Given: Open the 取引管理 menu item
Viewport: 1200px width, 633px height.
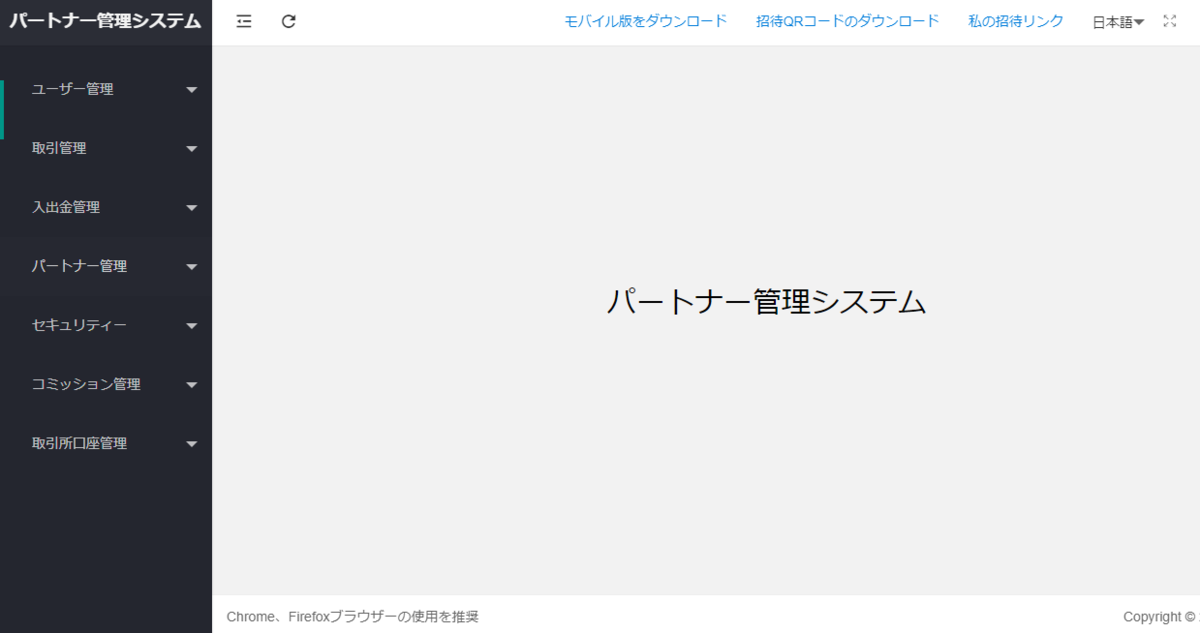Looking at the screenshot, I should (x=106, y=148).
